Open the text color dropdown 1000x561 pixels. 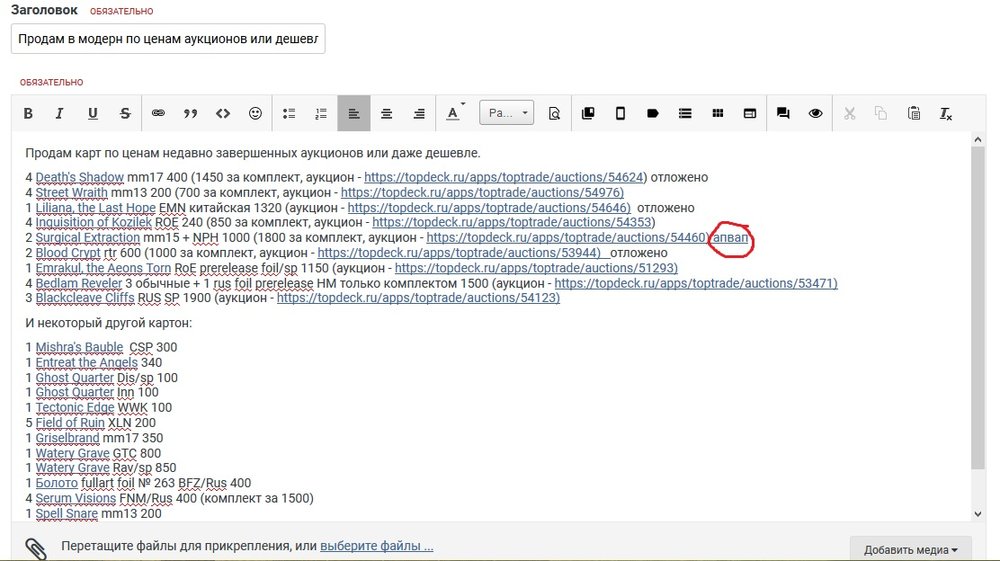point(455,114)
